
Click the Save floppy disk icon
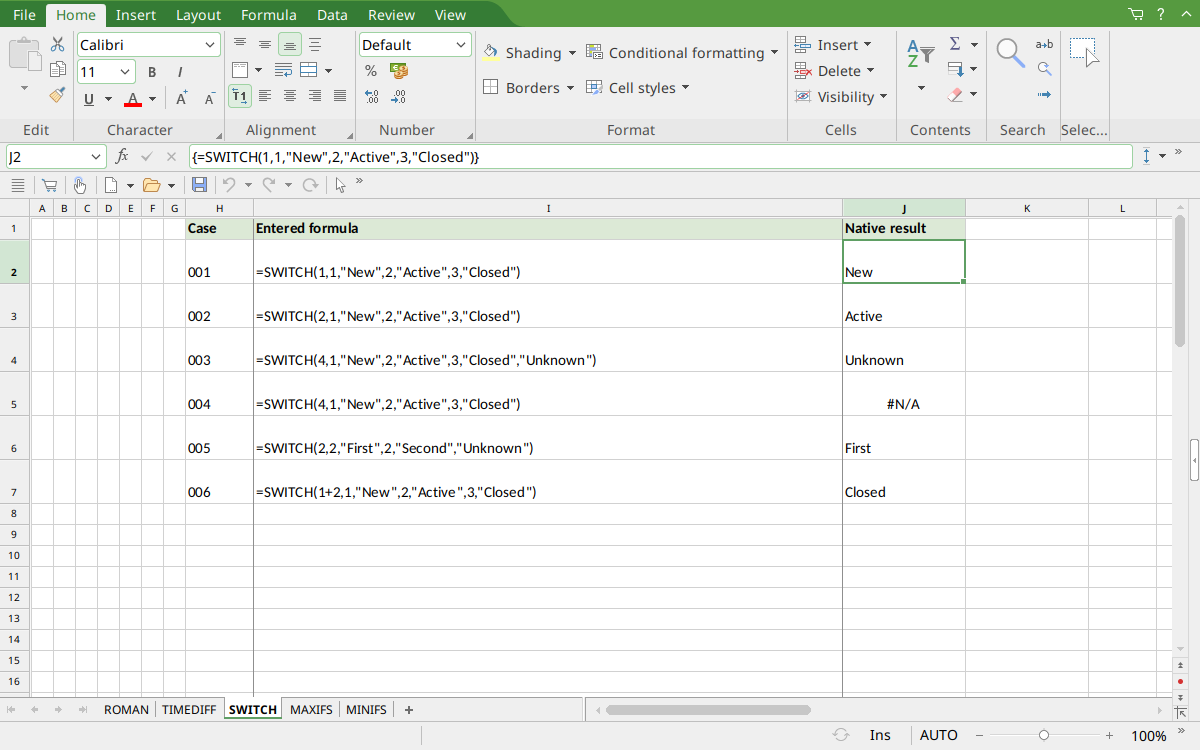(199, 185)
